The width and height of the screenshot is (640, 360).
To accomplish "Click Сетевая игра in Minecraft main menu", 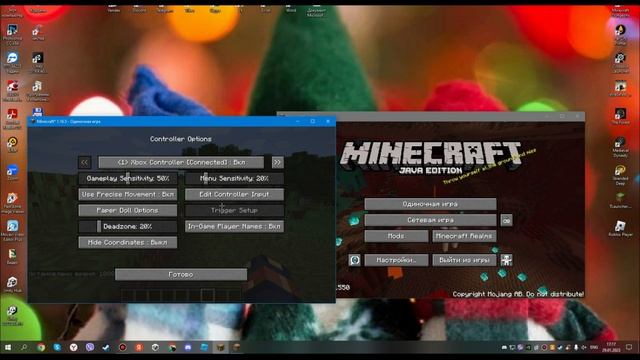I will (x=431, y=220).
